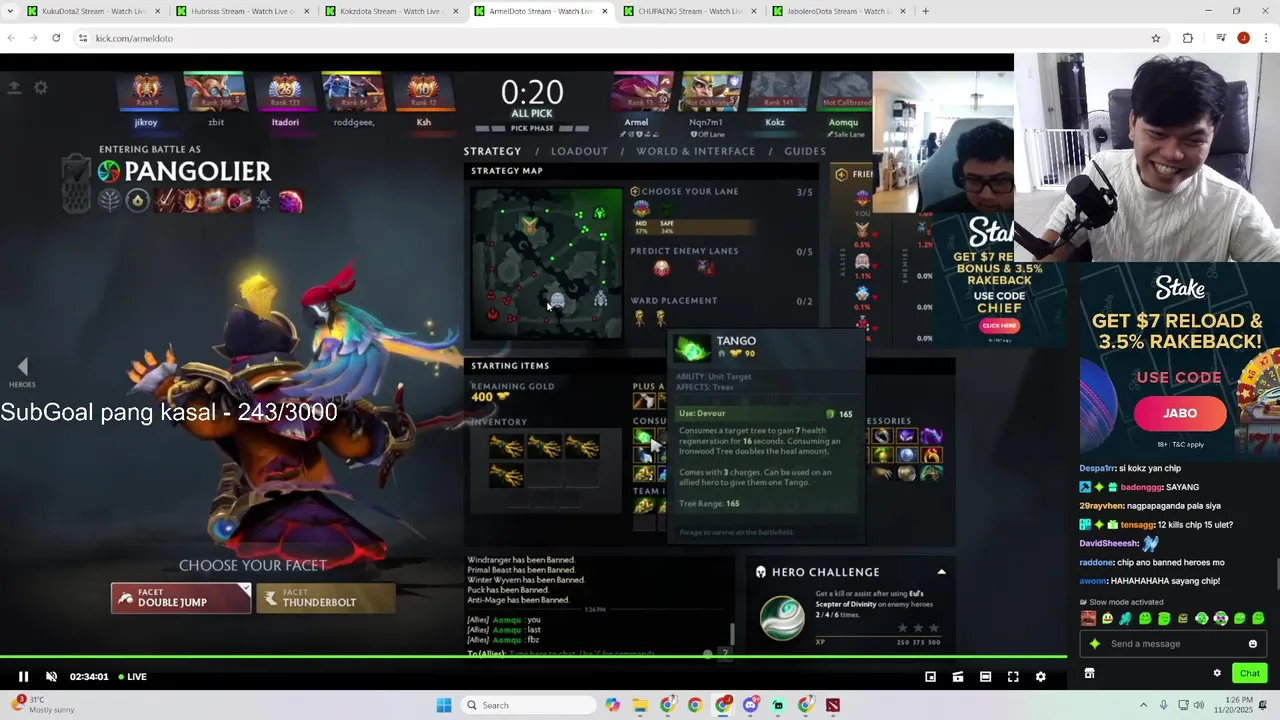This screenshot has height=720, width=1280.
Task: Select the LOADOUT tab in game
Action: tap(579, 151)
